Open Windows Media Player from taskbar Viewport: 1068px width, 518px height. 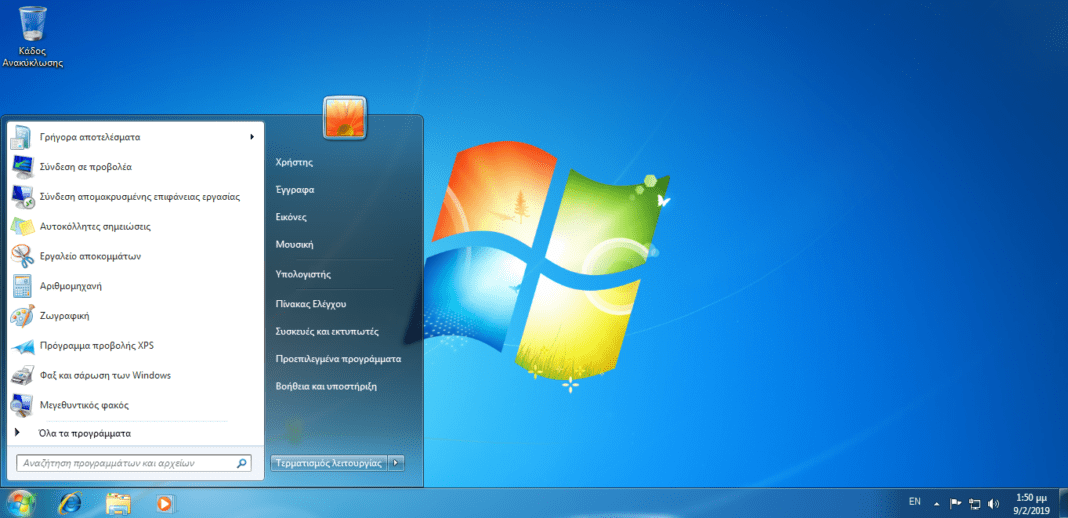pos(164,504)
